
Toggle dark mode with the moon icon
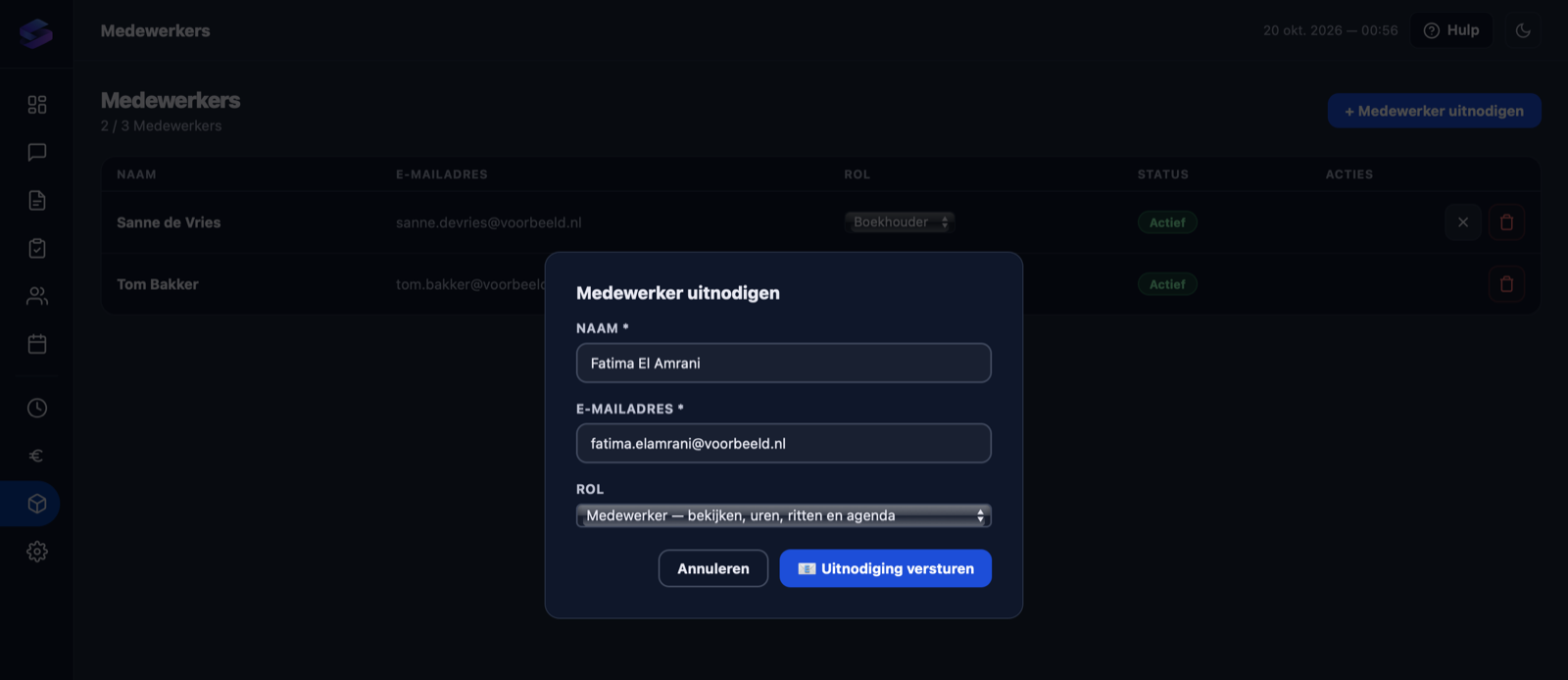[x=1523, y=30]
